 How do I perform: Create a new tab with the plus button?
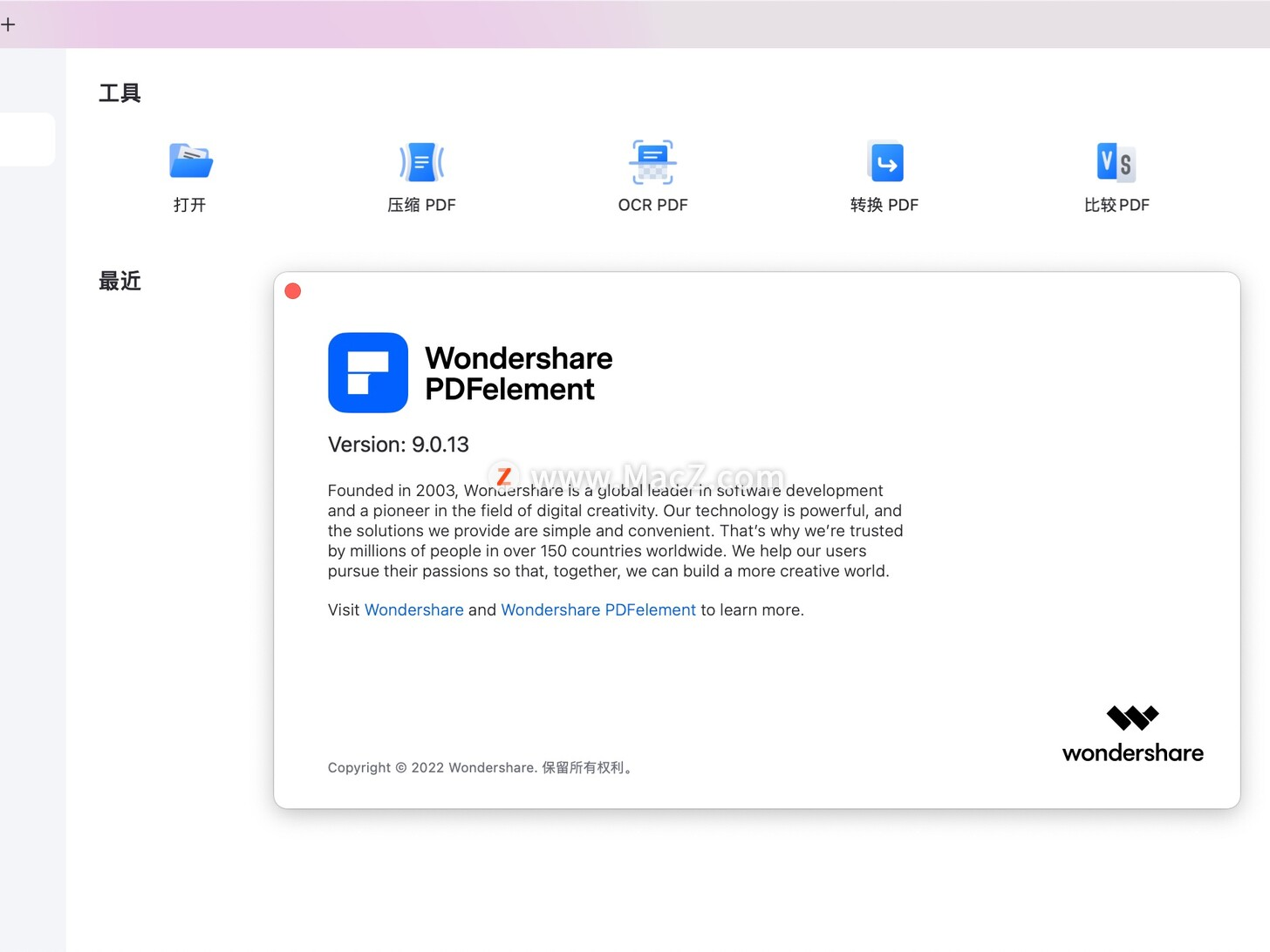pyautogui.click(x=10, y=24)
